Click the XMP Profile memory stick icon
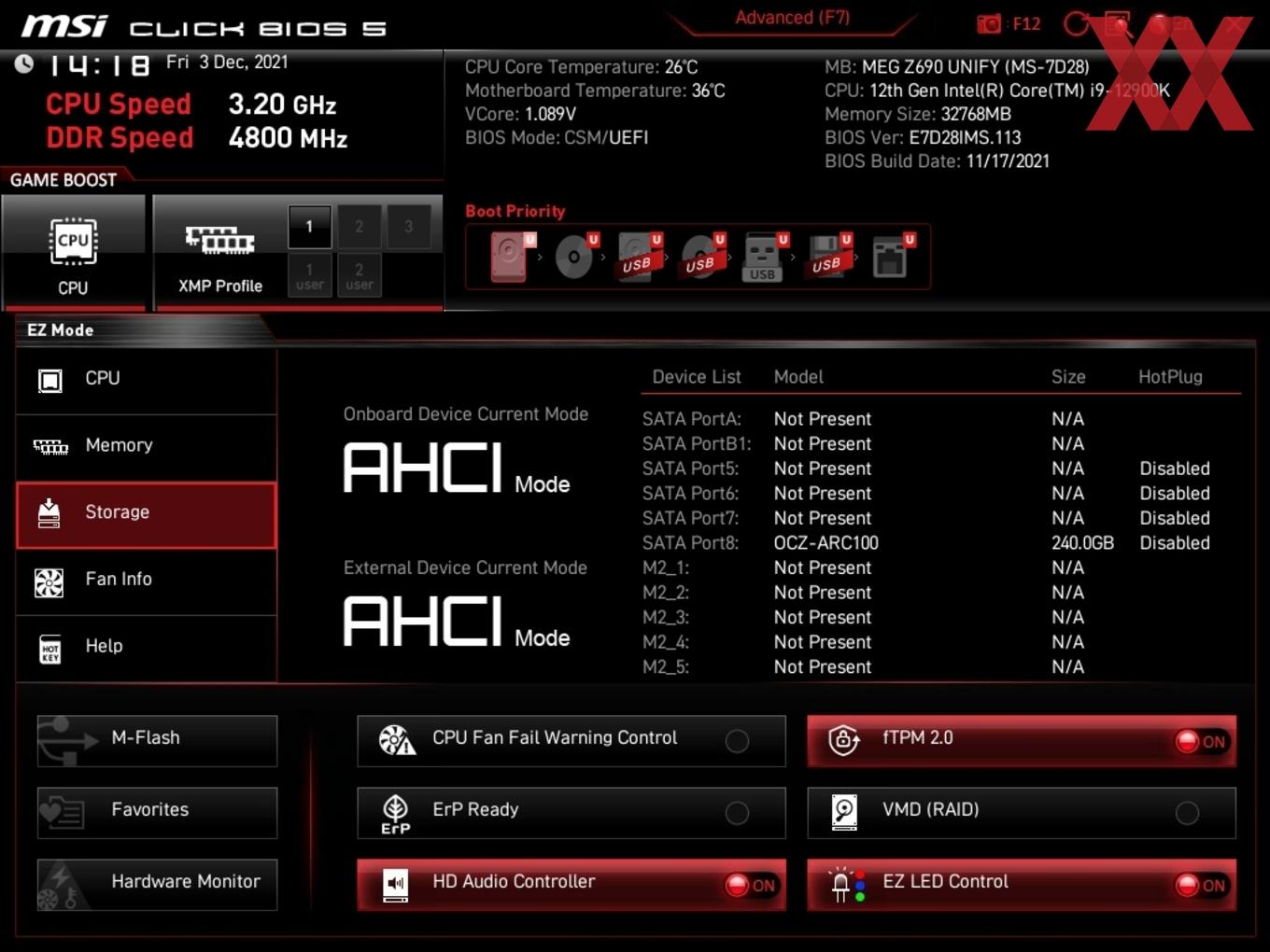 coord(219,240)
